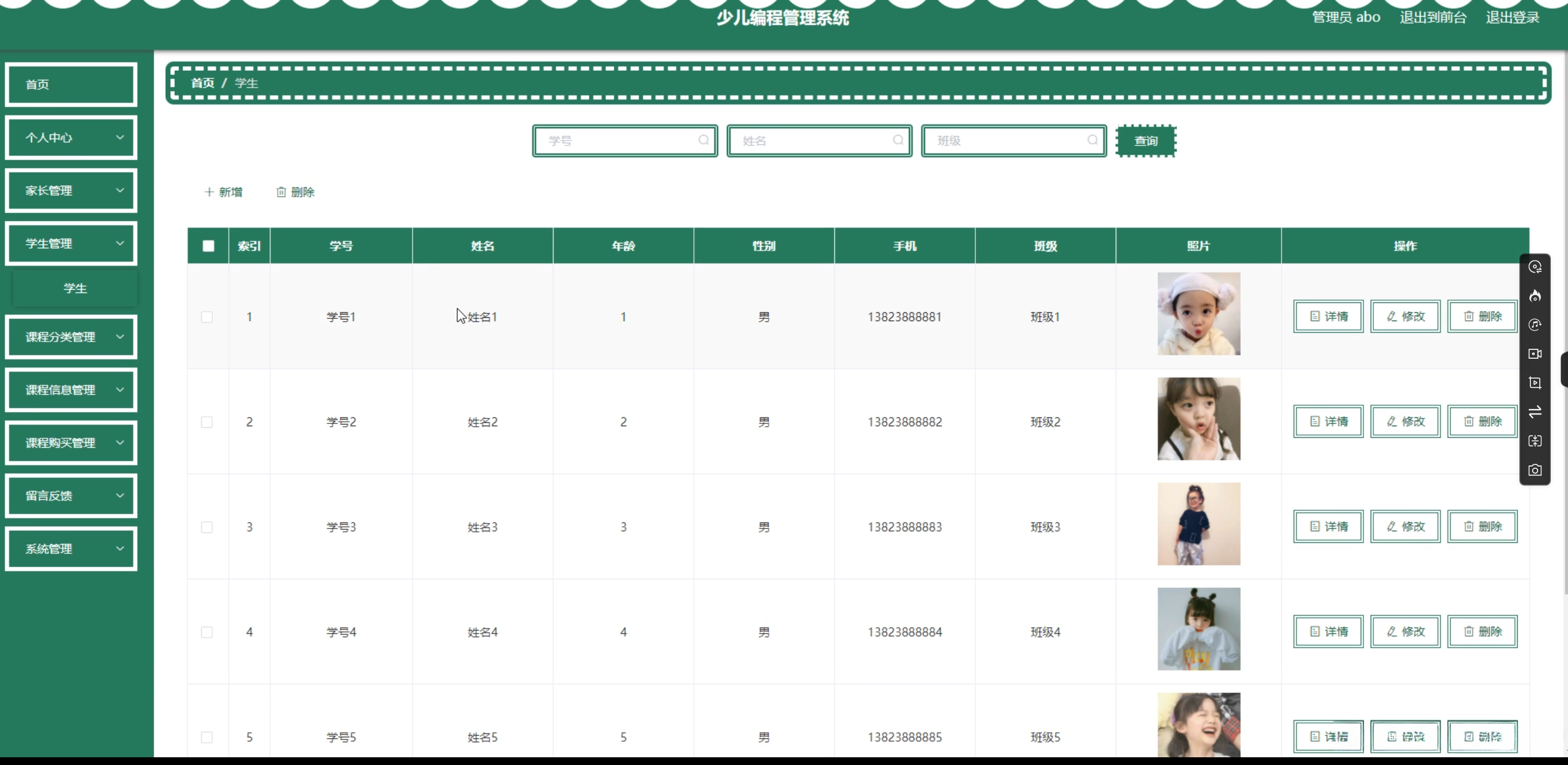Click the video camera record icon

[x=1534, y=354]
